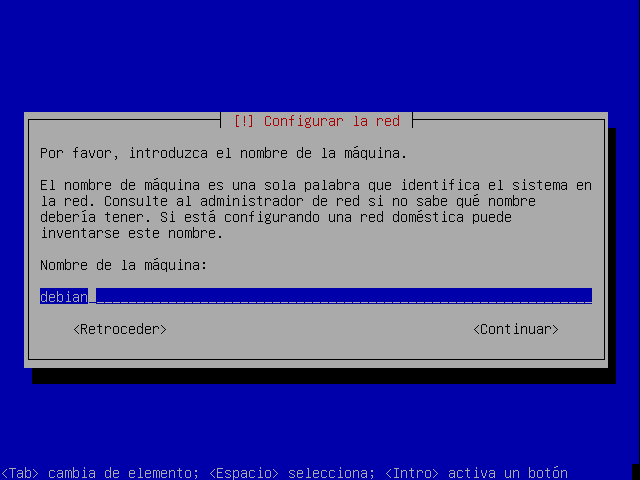
Task: Click the '[!]' priority marker in the title
Action: [x=244, y=121]
